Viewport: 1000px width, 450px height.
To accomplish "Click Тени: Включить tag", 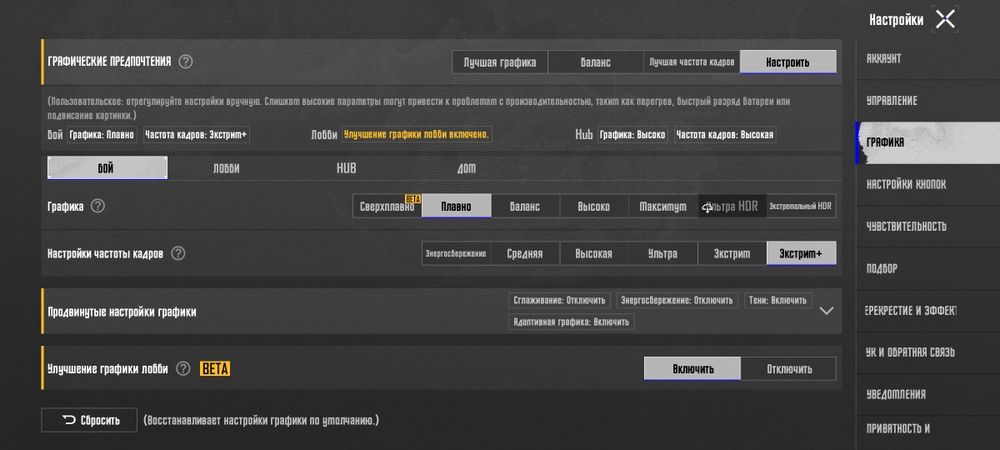I will (778, 300).
